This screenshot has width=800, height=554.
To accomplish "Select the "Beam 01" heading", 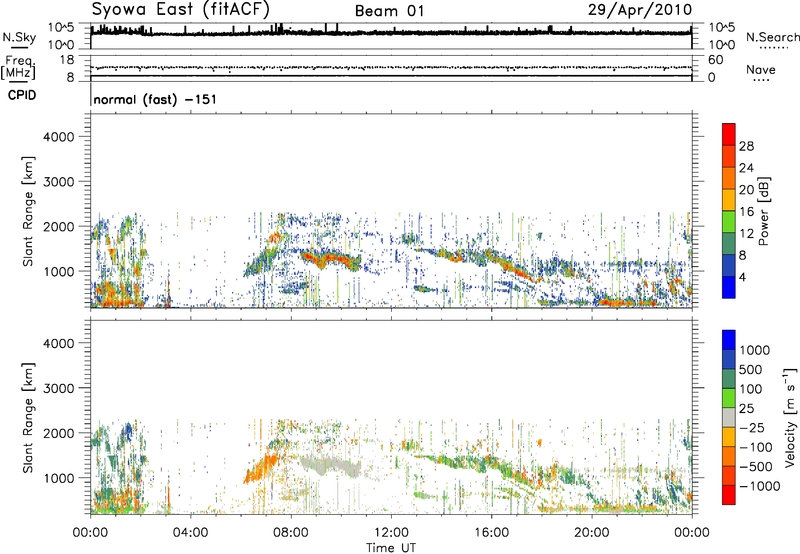I will pos(389,11).
